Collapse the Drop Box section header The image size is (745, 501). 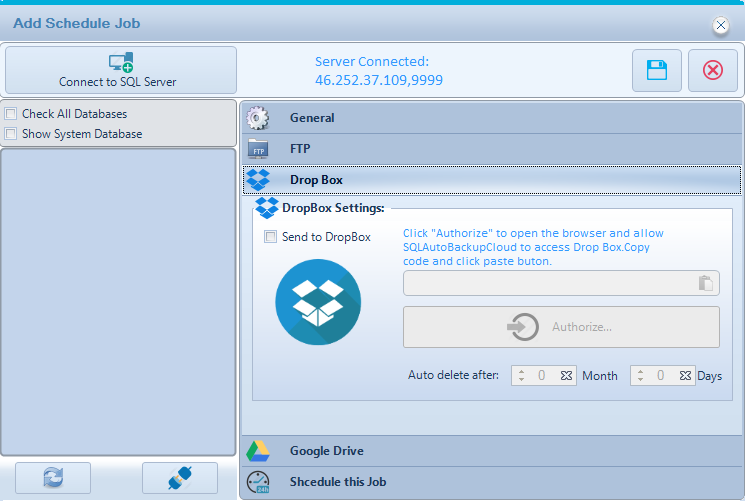491,180
